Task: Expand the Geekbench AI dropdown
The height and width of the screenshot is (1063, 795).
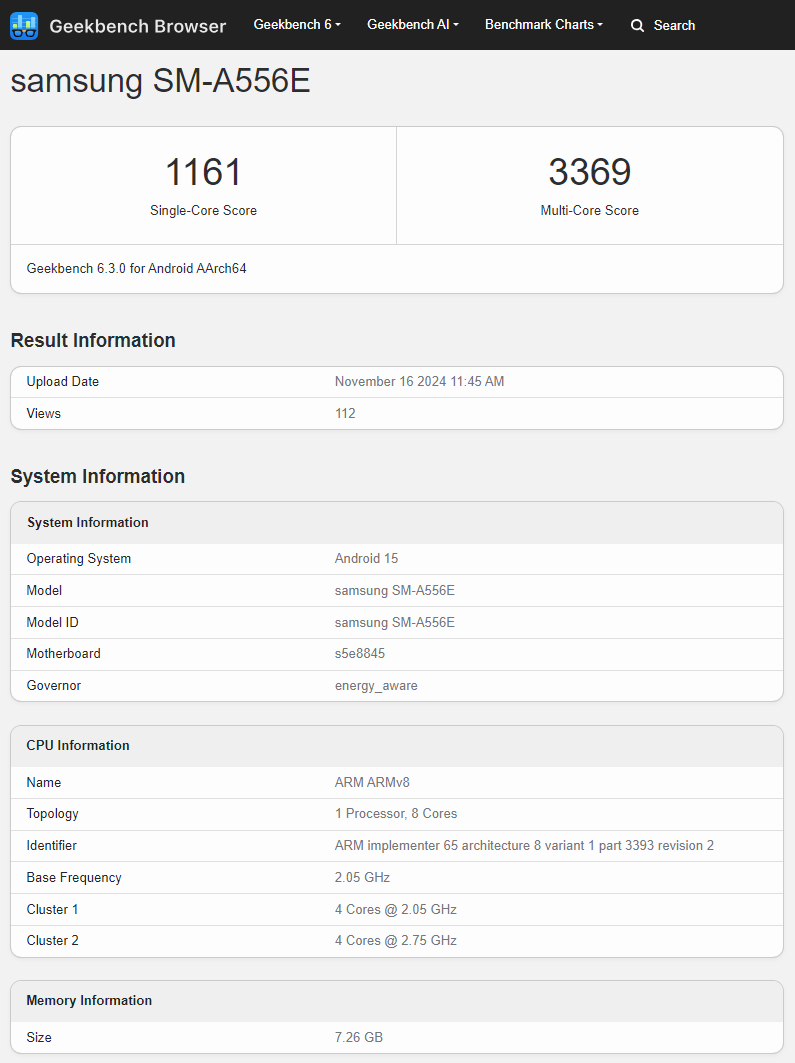Action: point(413,25)
